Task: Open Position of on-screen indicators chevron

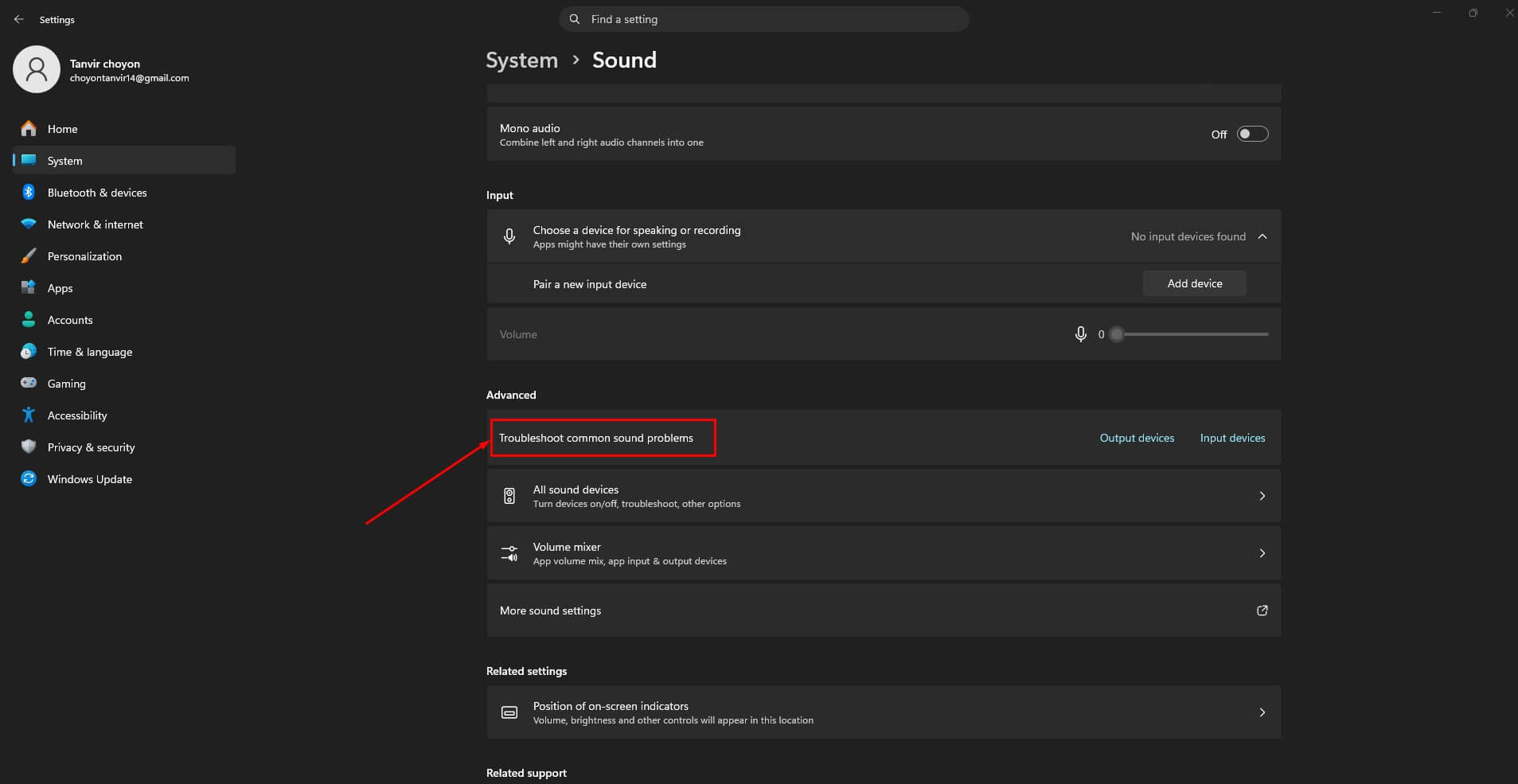Action: pyautogui.click(x=1262, y=712)
